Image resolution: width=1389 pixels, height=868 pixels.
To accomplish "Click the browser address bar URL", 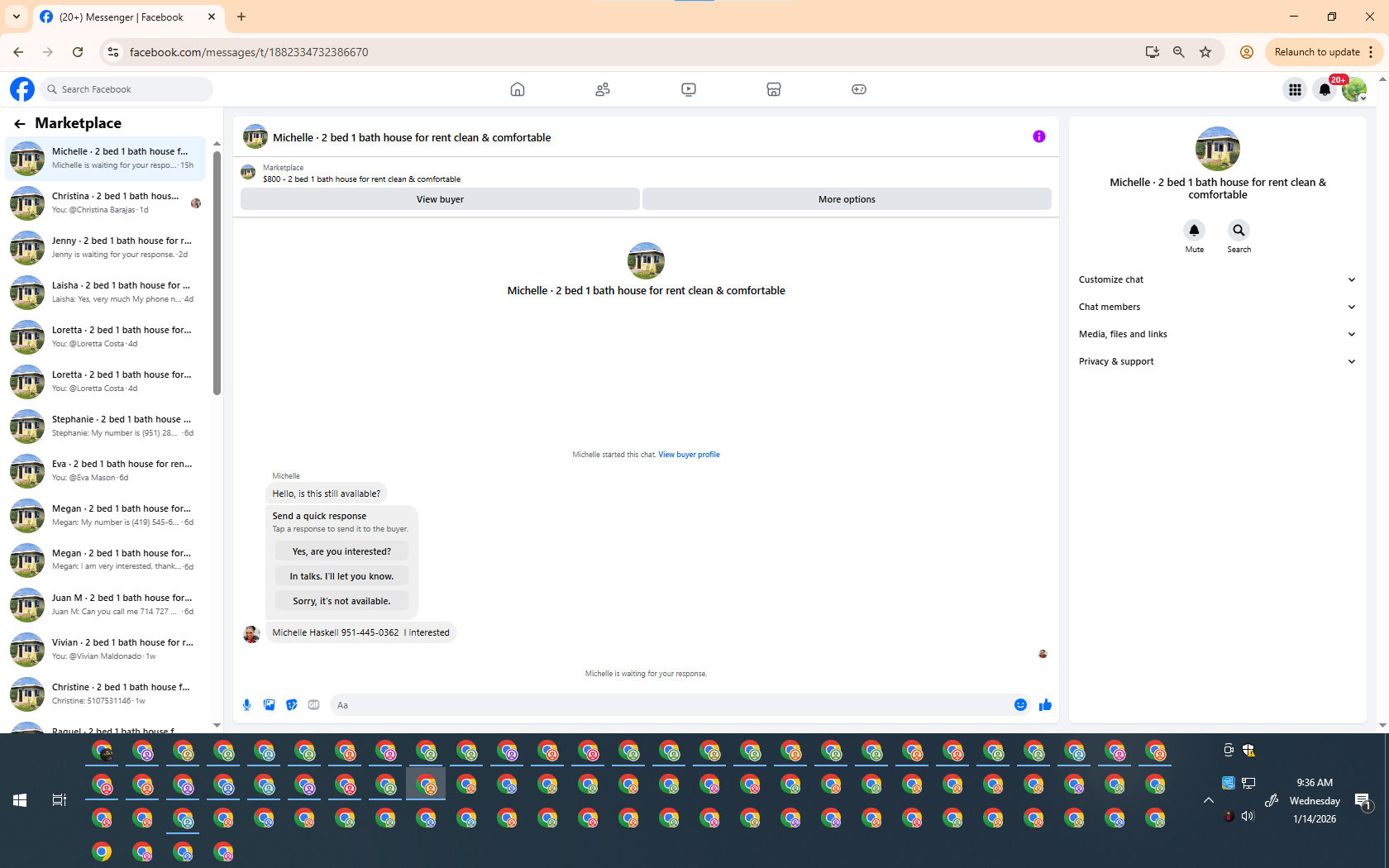I will 249,52.
